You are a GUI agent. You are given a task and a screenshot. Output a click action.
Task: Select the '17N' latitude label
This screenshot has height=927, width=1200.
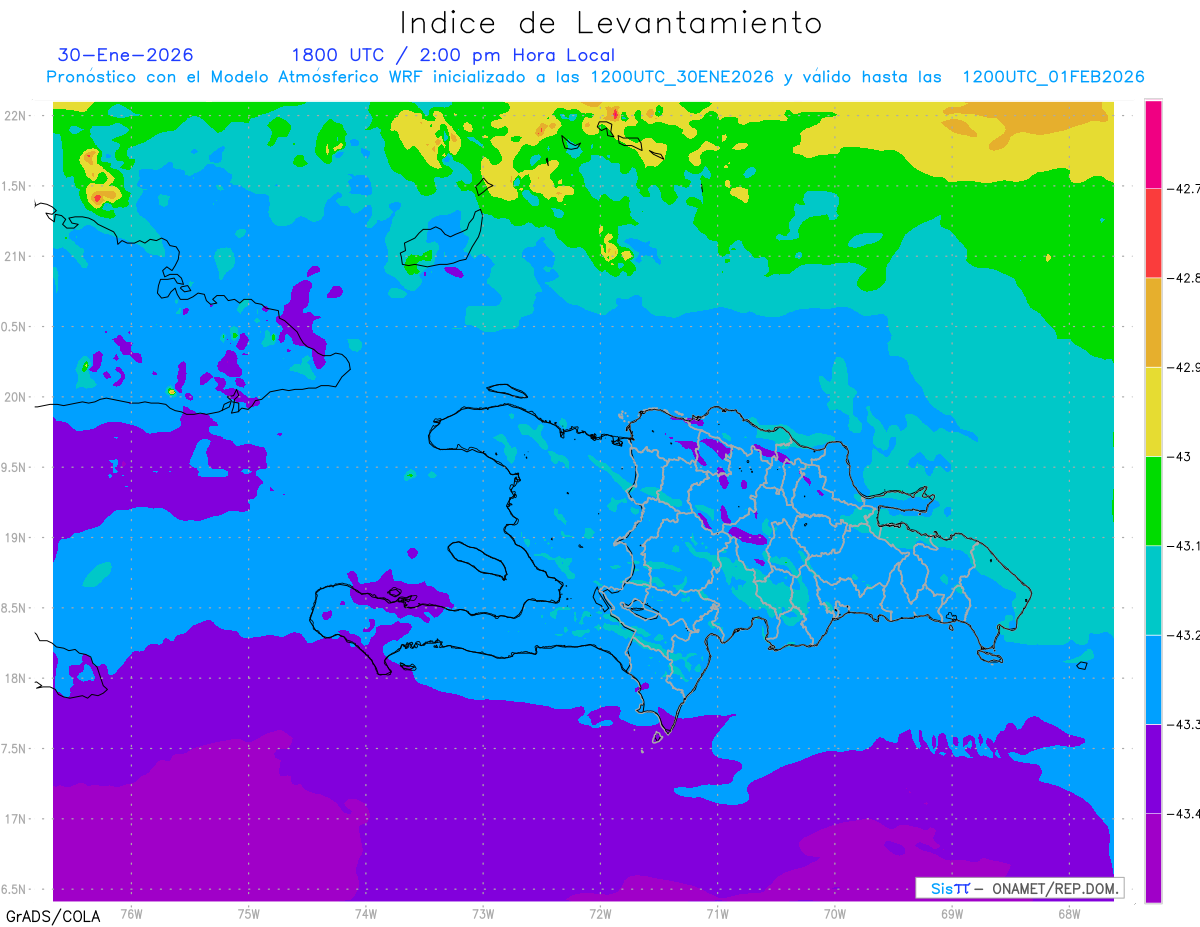coord(15,819)
